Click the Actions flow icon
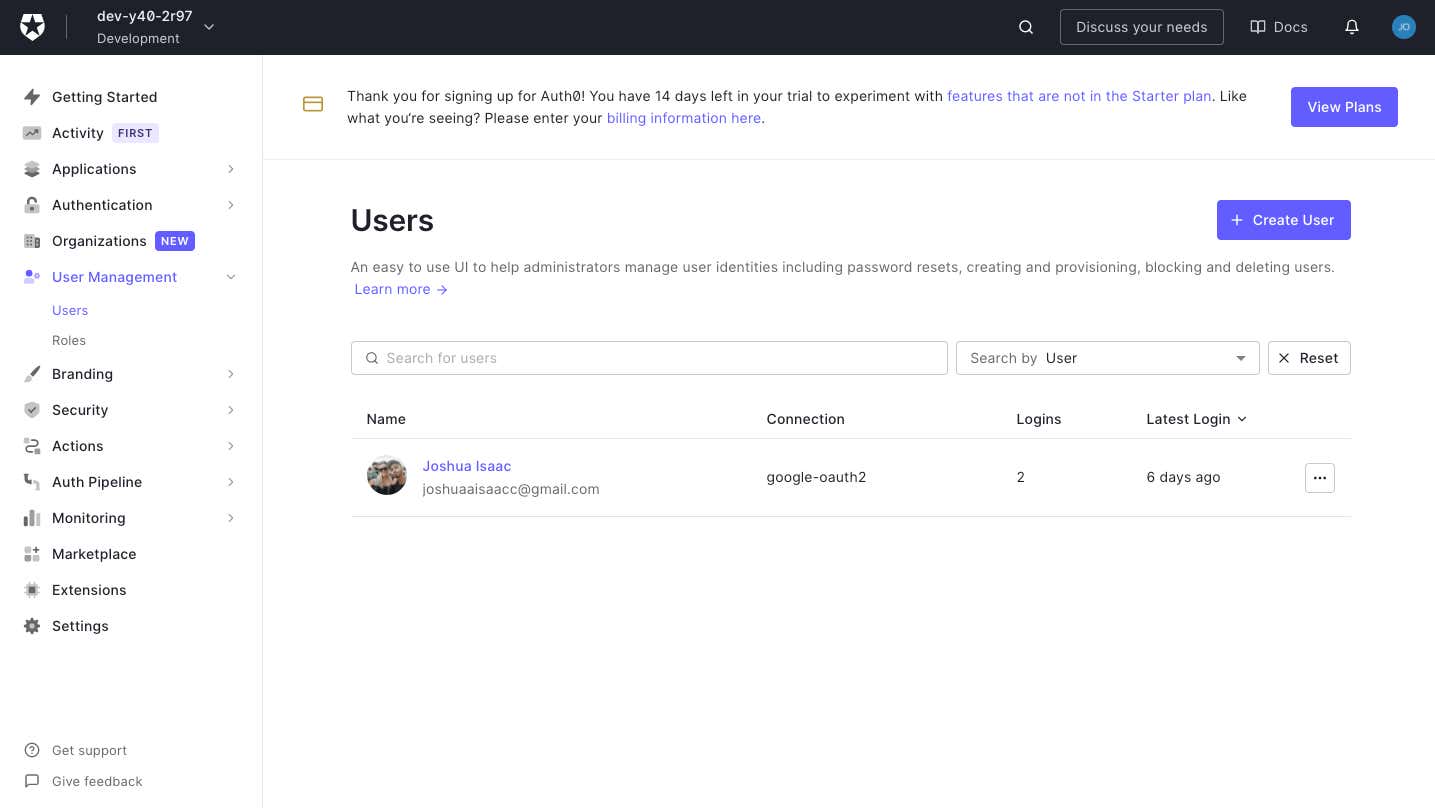Viewport: 1435px width, 808px height. tap(32, 446)
